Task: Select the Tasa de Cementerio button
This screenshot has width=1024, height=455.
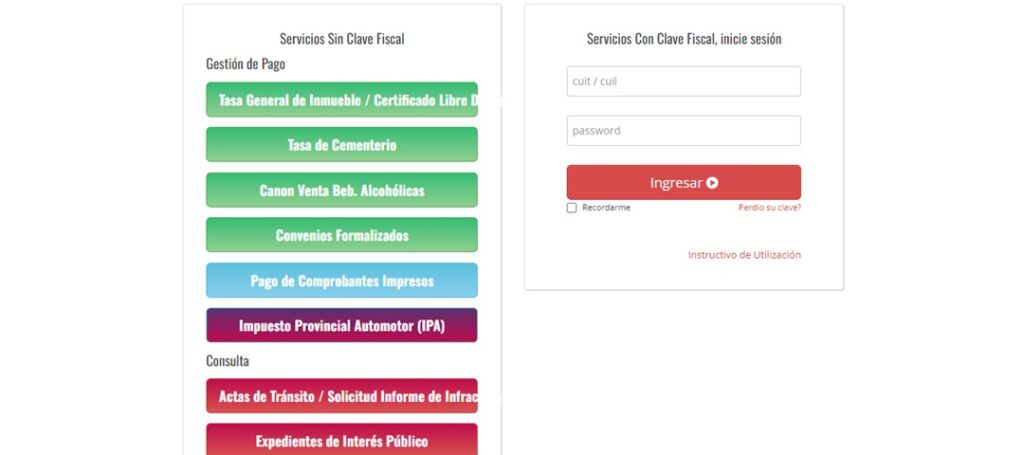Action: click(342, 144)
